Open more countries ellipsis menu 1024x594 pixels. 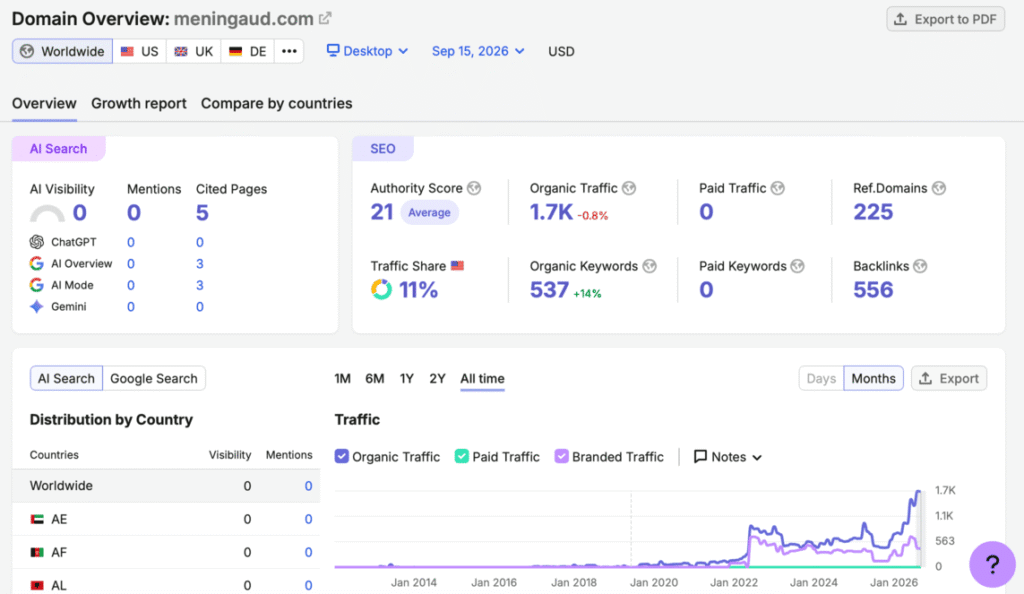[289, 52]
